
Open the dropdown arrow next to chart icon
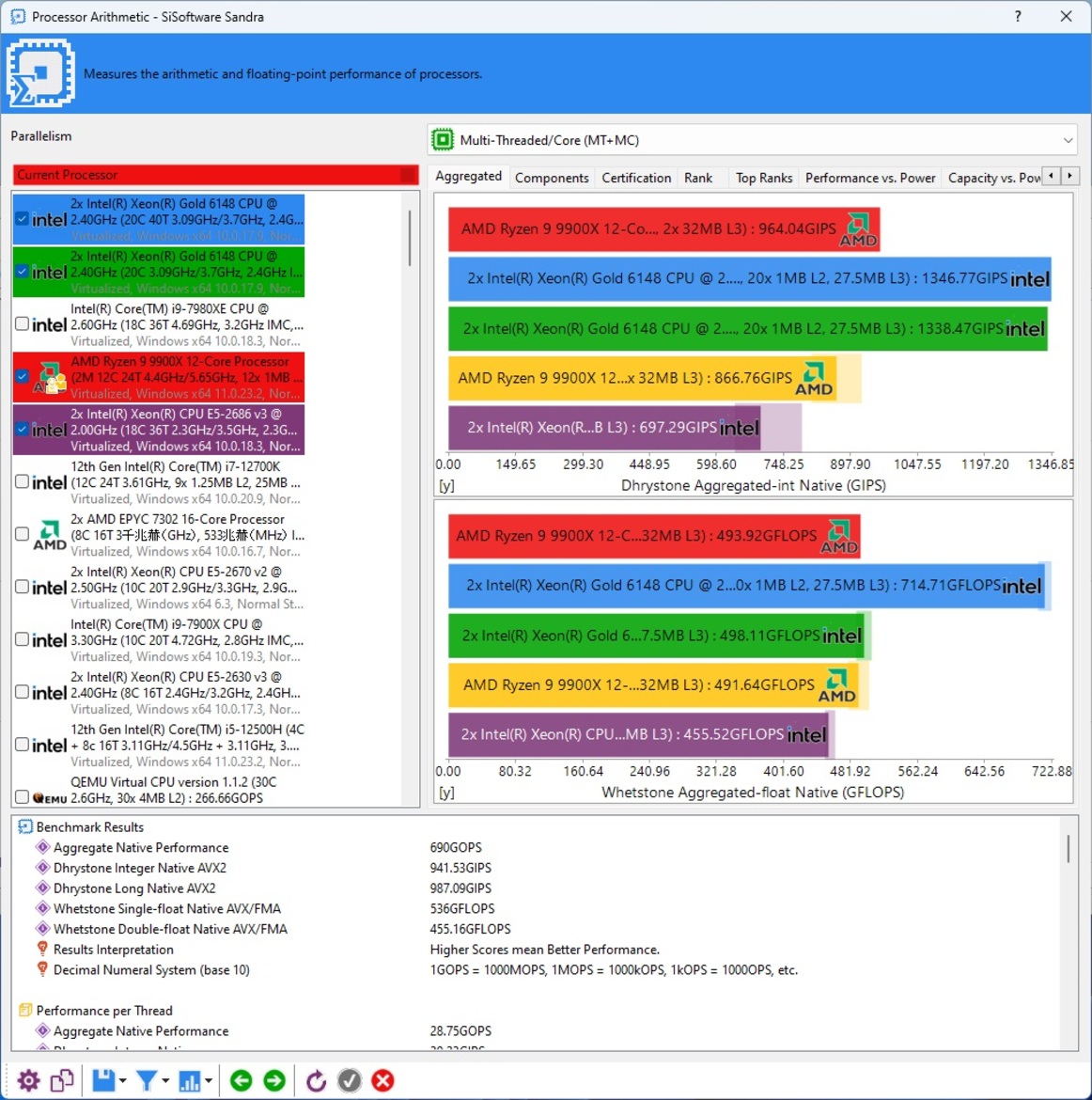[x=209, y=1081]
